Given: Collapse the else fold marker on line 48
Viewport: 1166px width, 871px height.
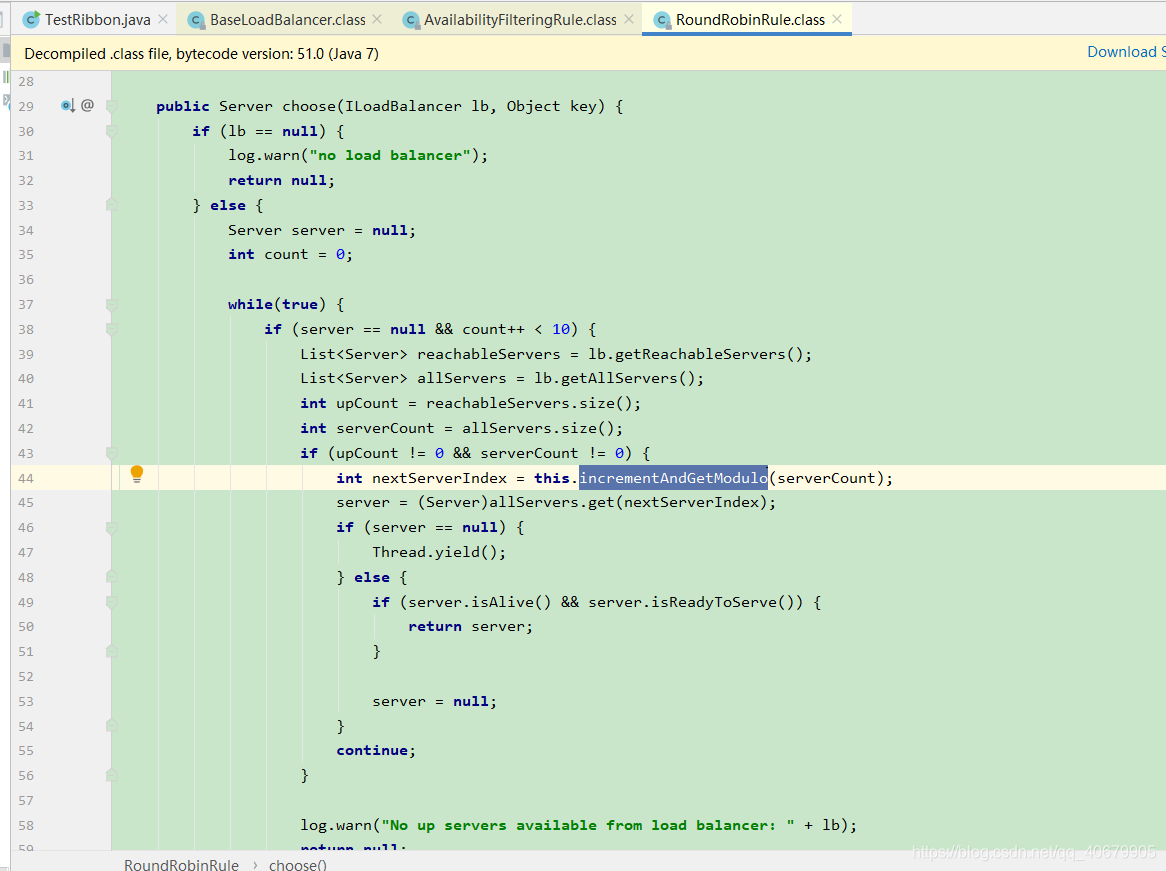Looking at the screenshot, I should [x=112, y=577].
